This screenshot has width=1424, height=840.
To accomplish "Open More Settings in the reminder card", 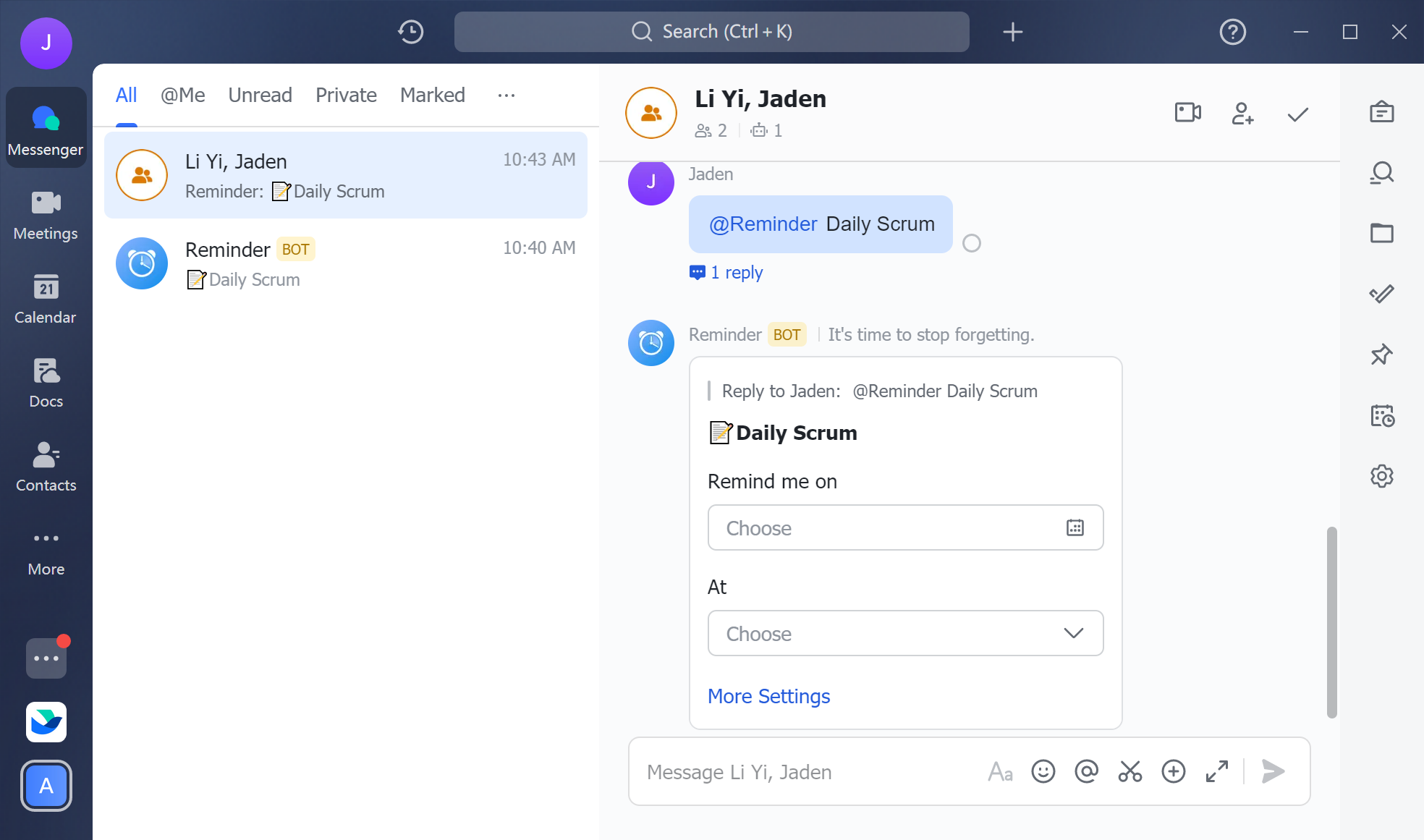I will [768, 696].
